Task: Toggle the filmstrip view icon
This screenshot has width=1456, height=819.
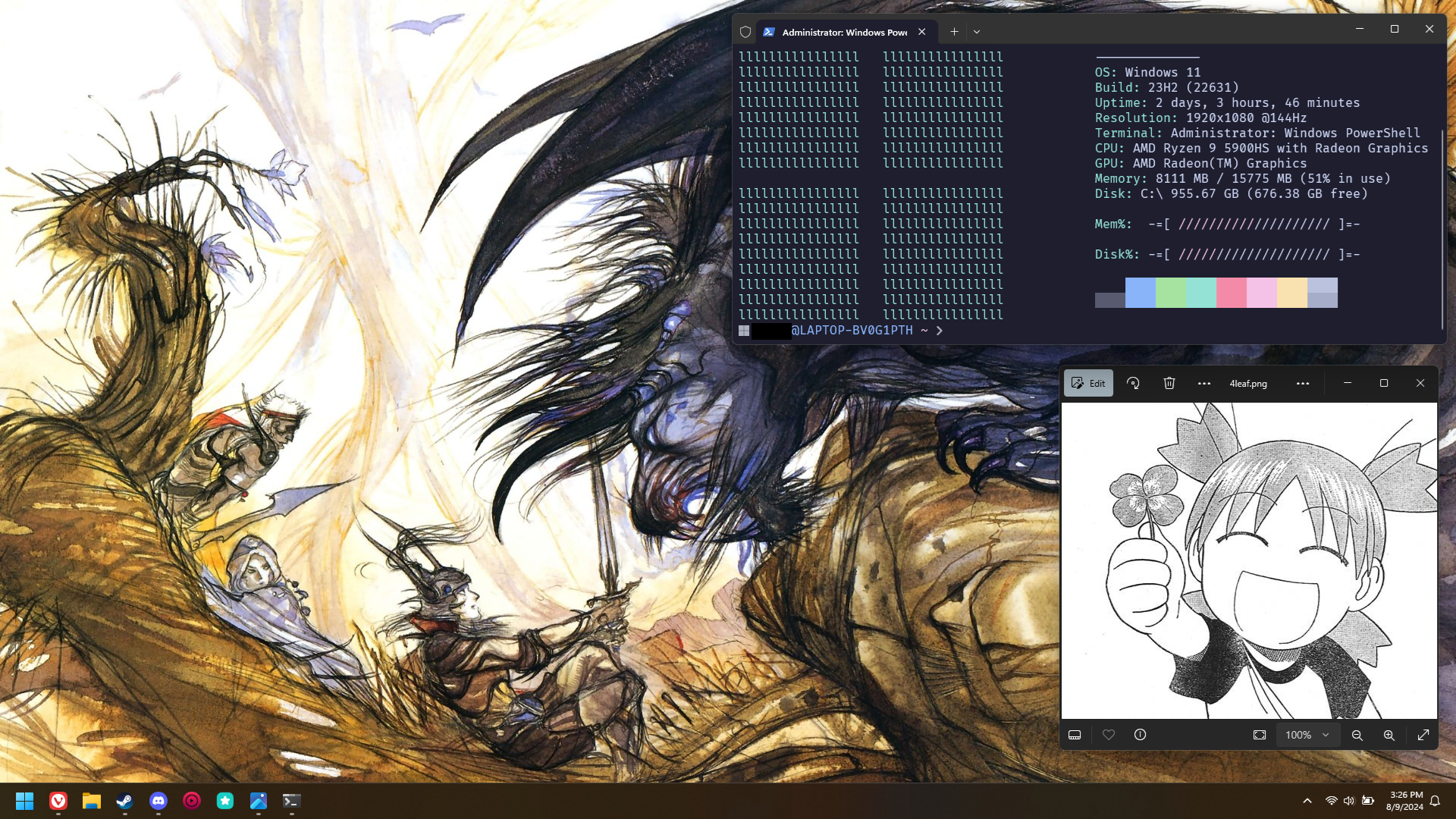Action: (1075, 735)
